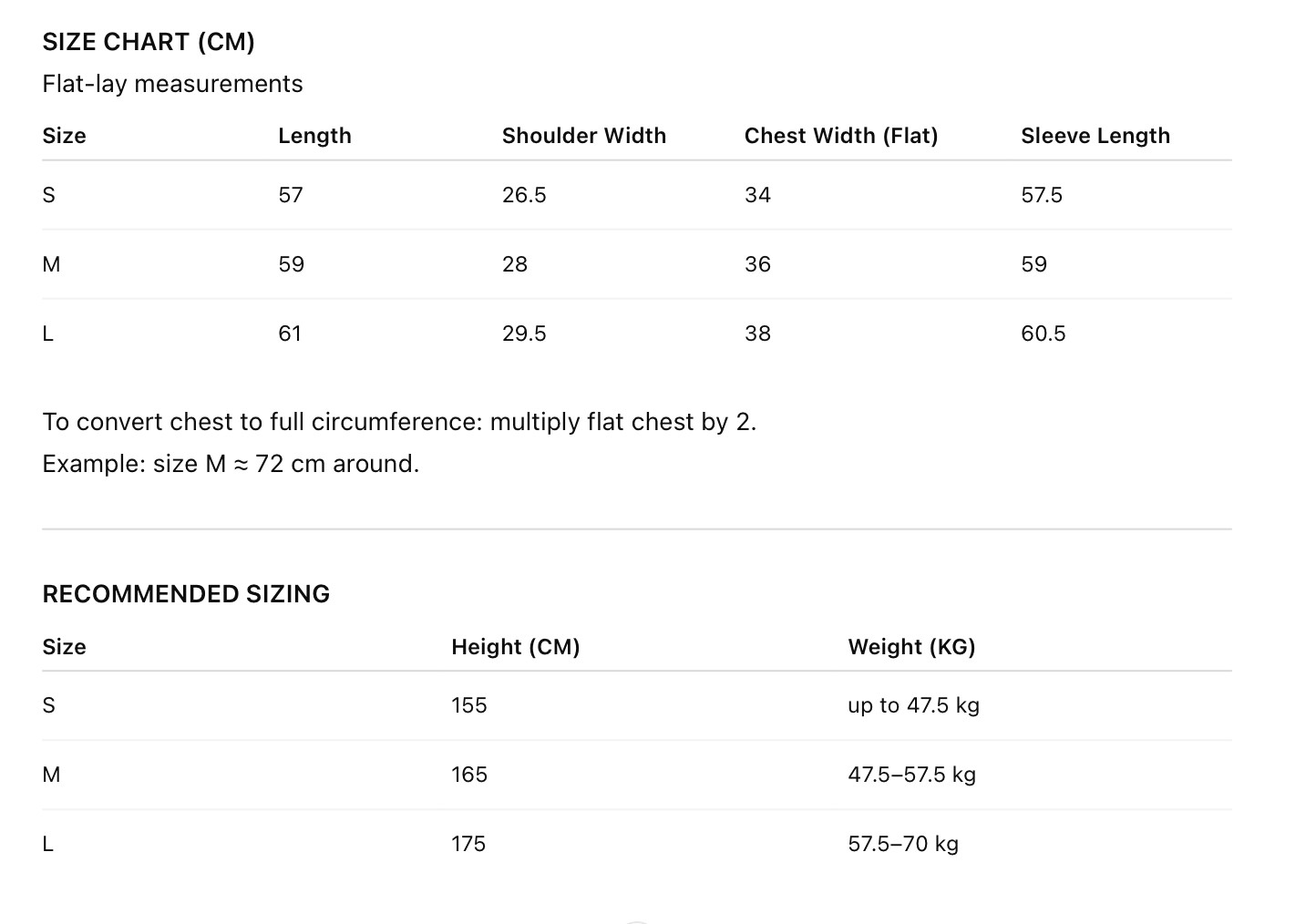Select size M chest width value 36
This screenshot has width=1316, height=924.
point(757,264)
